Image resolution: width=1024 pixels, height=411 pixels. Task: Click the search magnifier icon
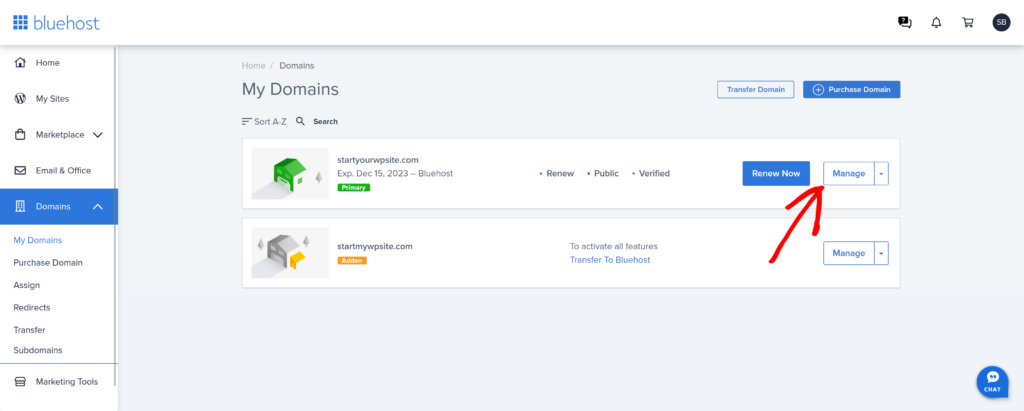300,121
